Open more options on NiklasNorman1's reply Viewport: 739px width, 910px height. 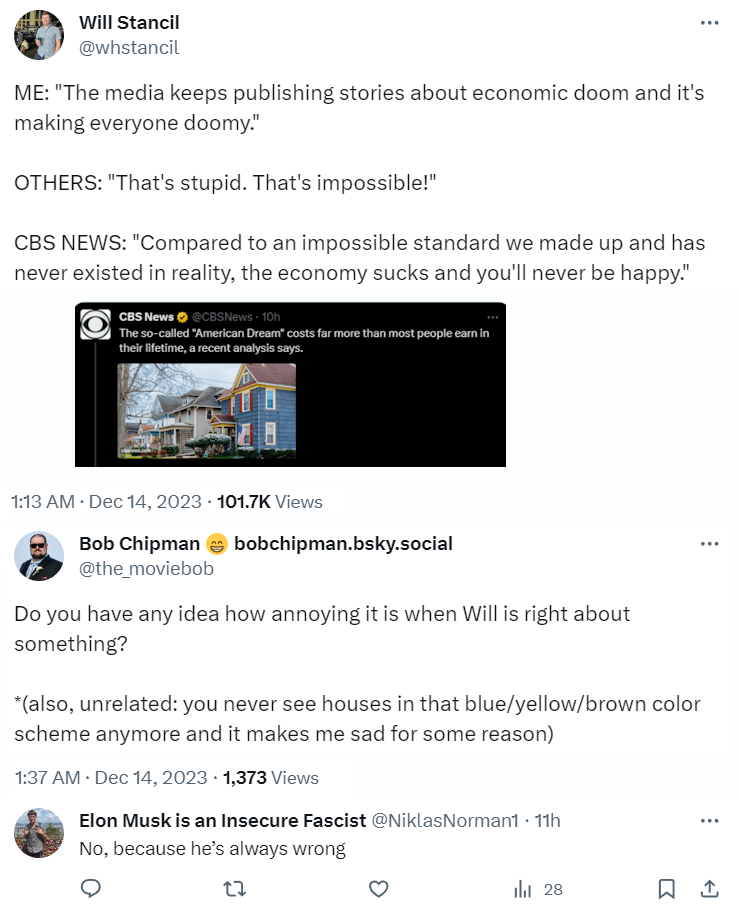point(709,821)
